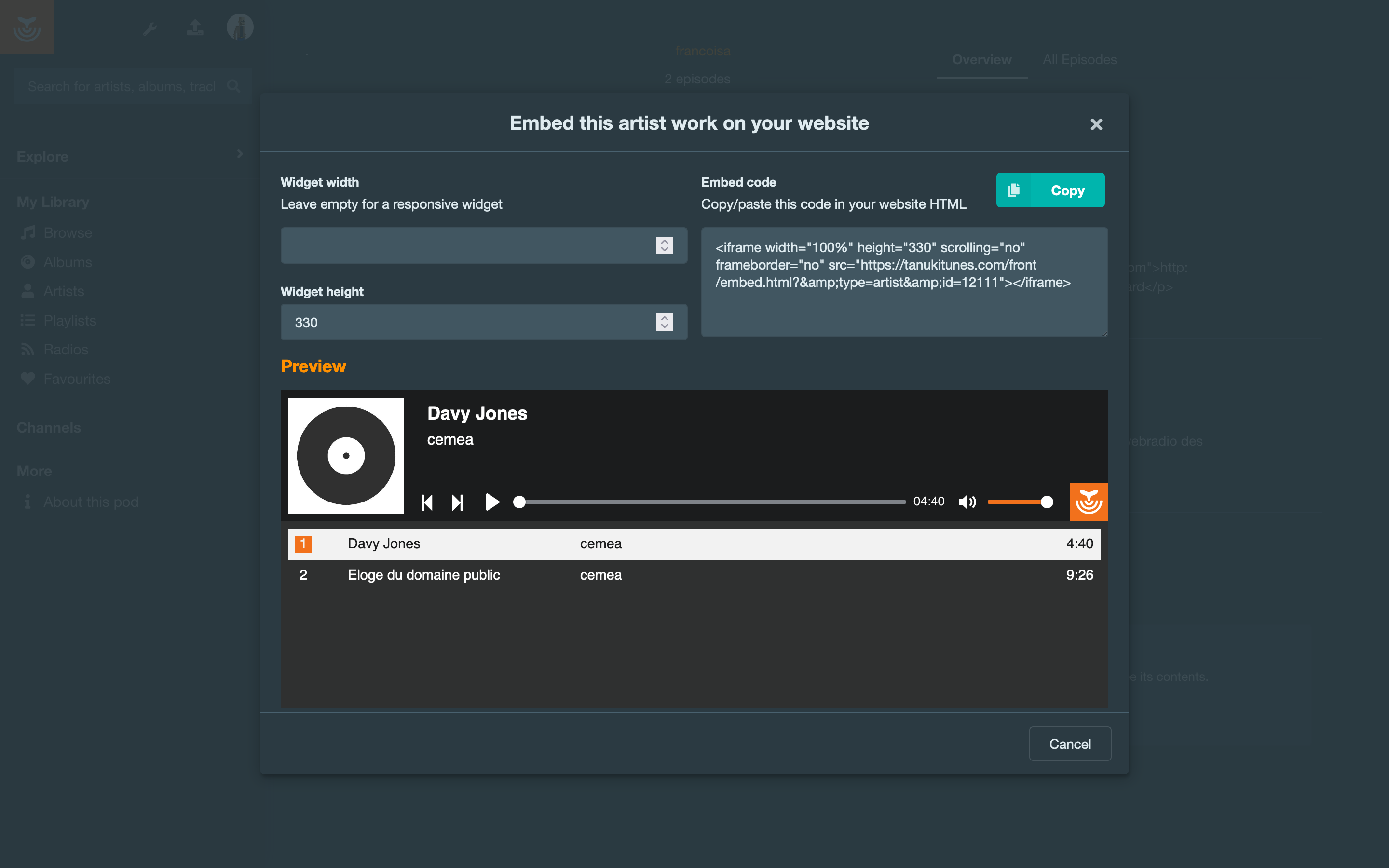Switch to the Overview tab

(x=981, y=60)
